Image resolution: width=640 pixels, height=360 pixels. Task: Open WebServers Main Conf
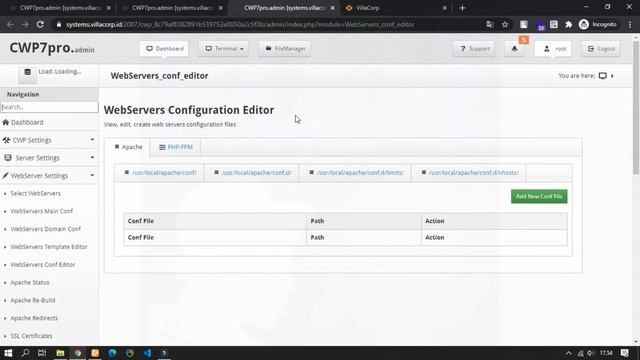point(42,211)
